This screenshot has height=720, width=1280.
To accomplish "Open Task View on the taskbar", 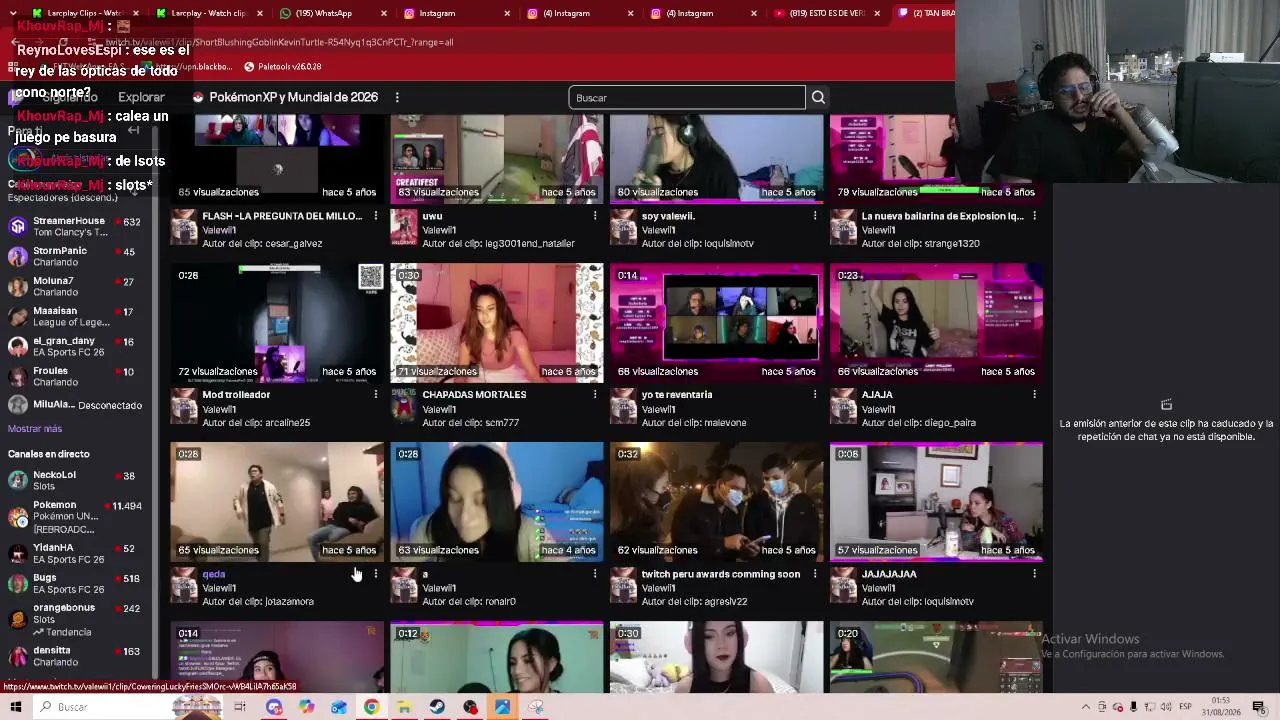I will coord(240,707).
